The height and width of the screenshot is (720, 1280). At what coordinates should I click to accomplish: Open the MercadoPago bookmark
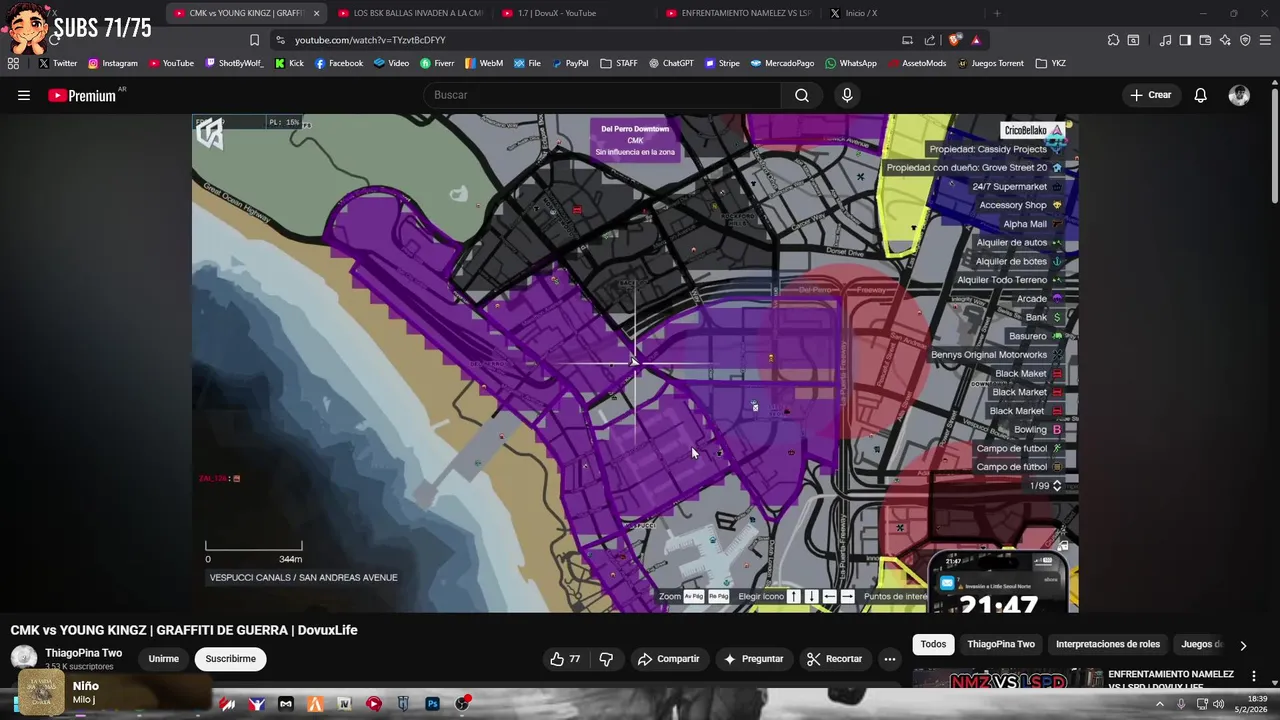coord(782,63)
